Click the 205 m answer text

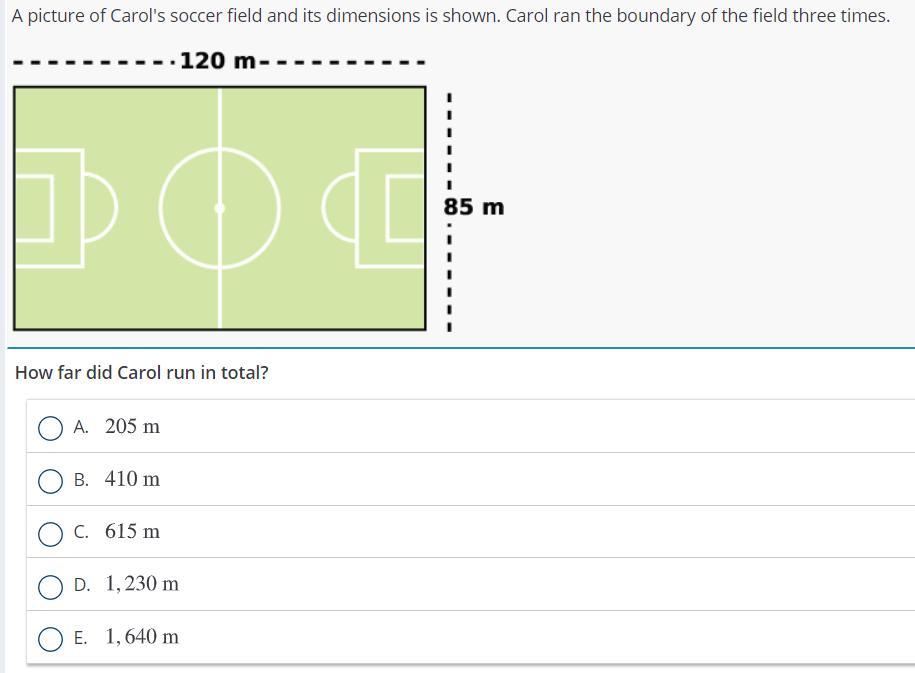[x=132, y=427]
